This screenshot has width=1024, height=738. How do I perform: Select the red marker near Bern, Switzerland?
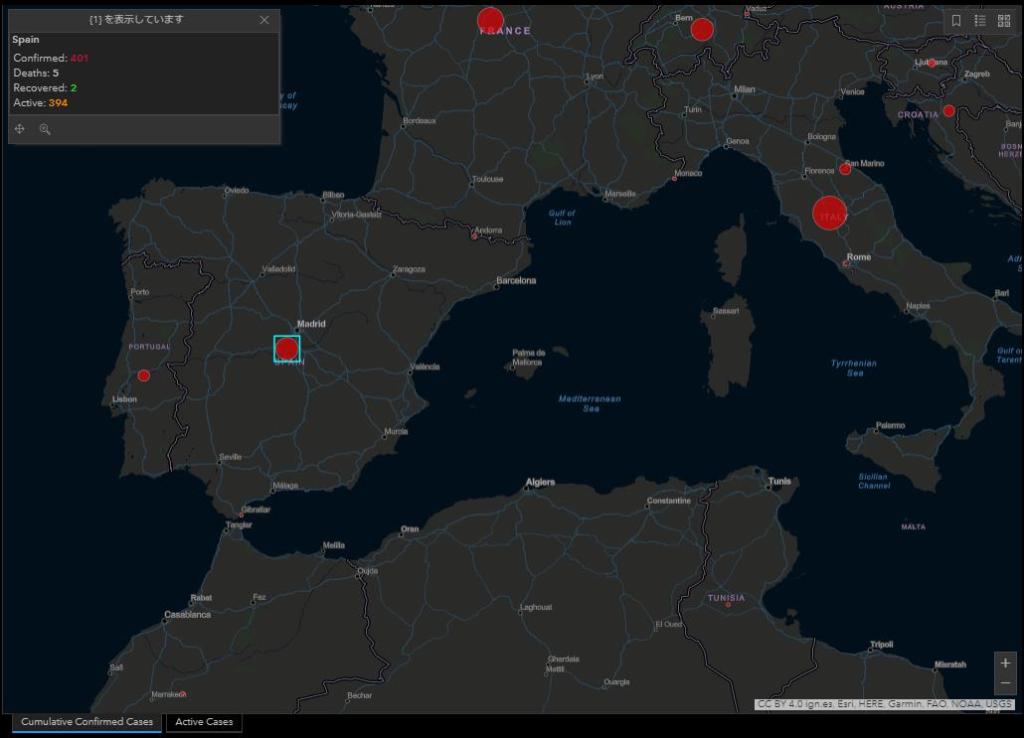coord(702,30)
